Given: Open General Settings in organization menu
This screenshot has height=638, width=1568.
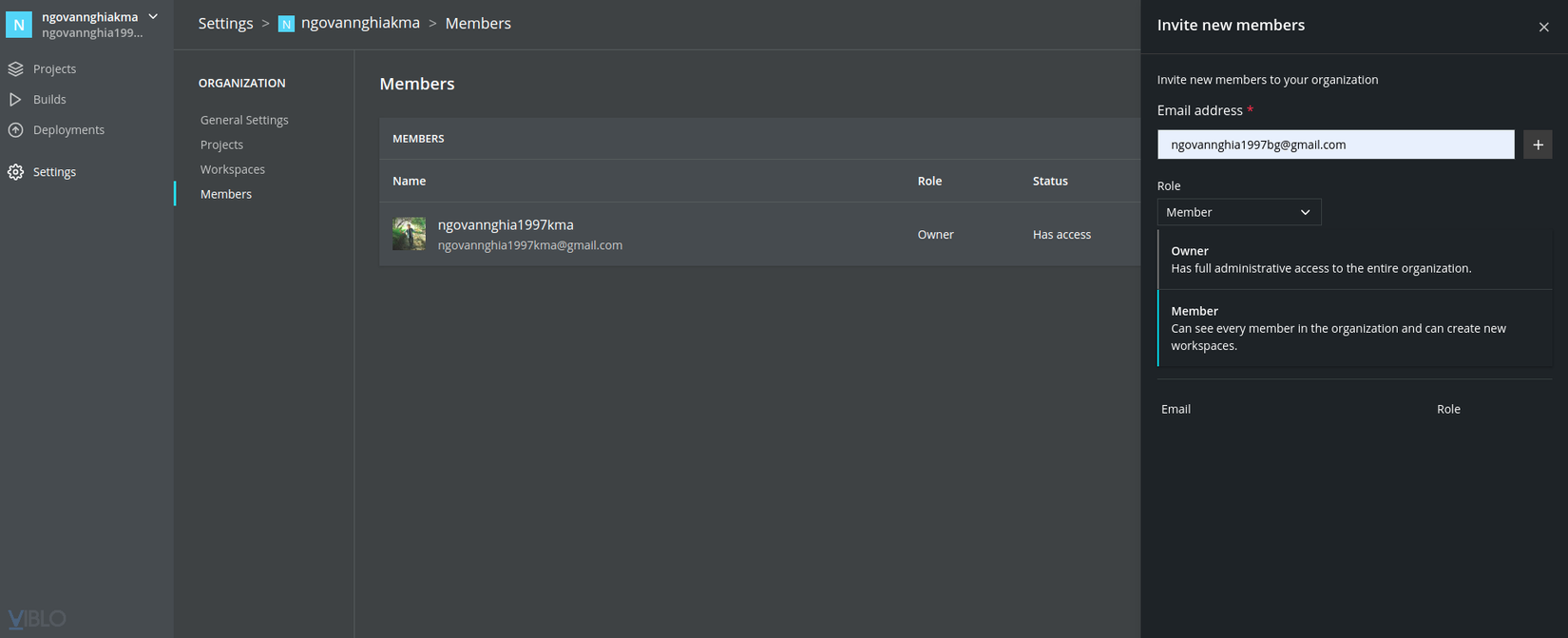Looking at the screenshot, I should point(244,120).
